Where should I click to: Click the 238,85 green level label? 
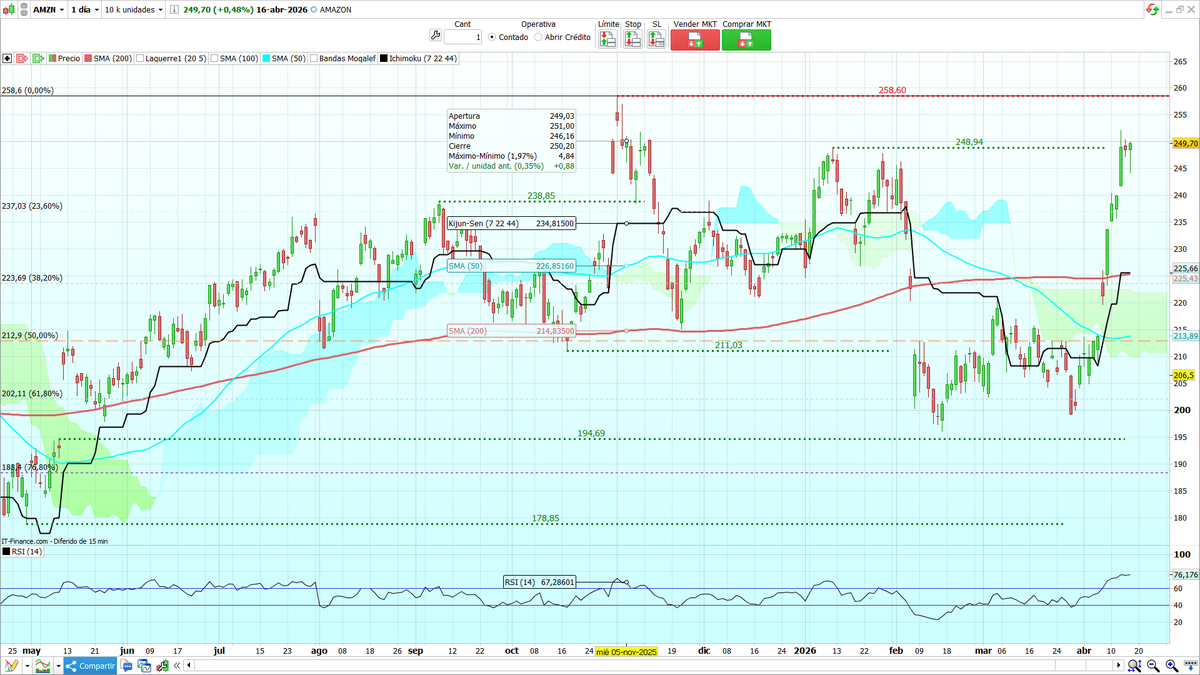(541, 196)
